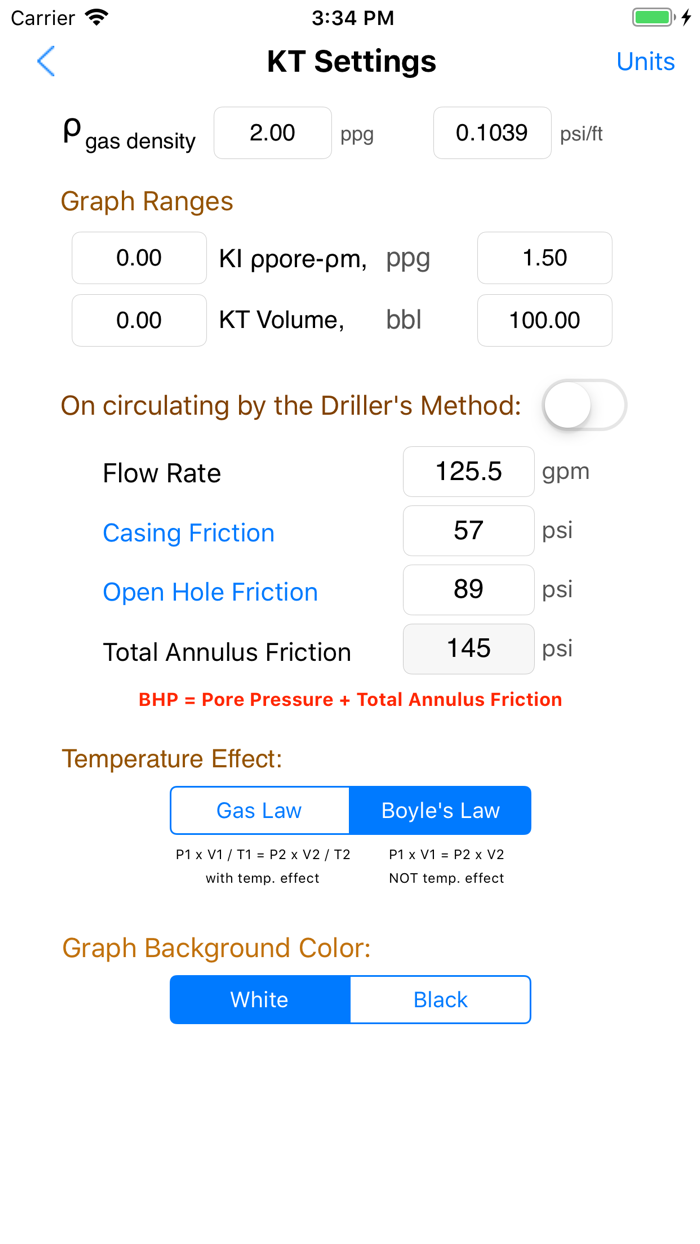700x1244 pixels.
Task: Edit the KT Volume minimum field
Action: 139,320
